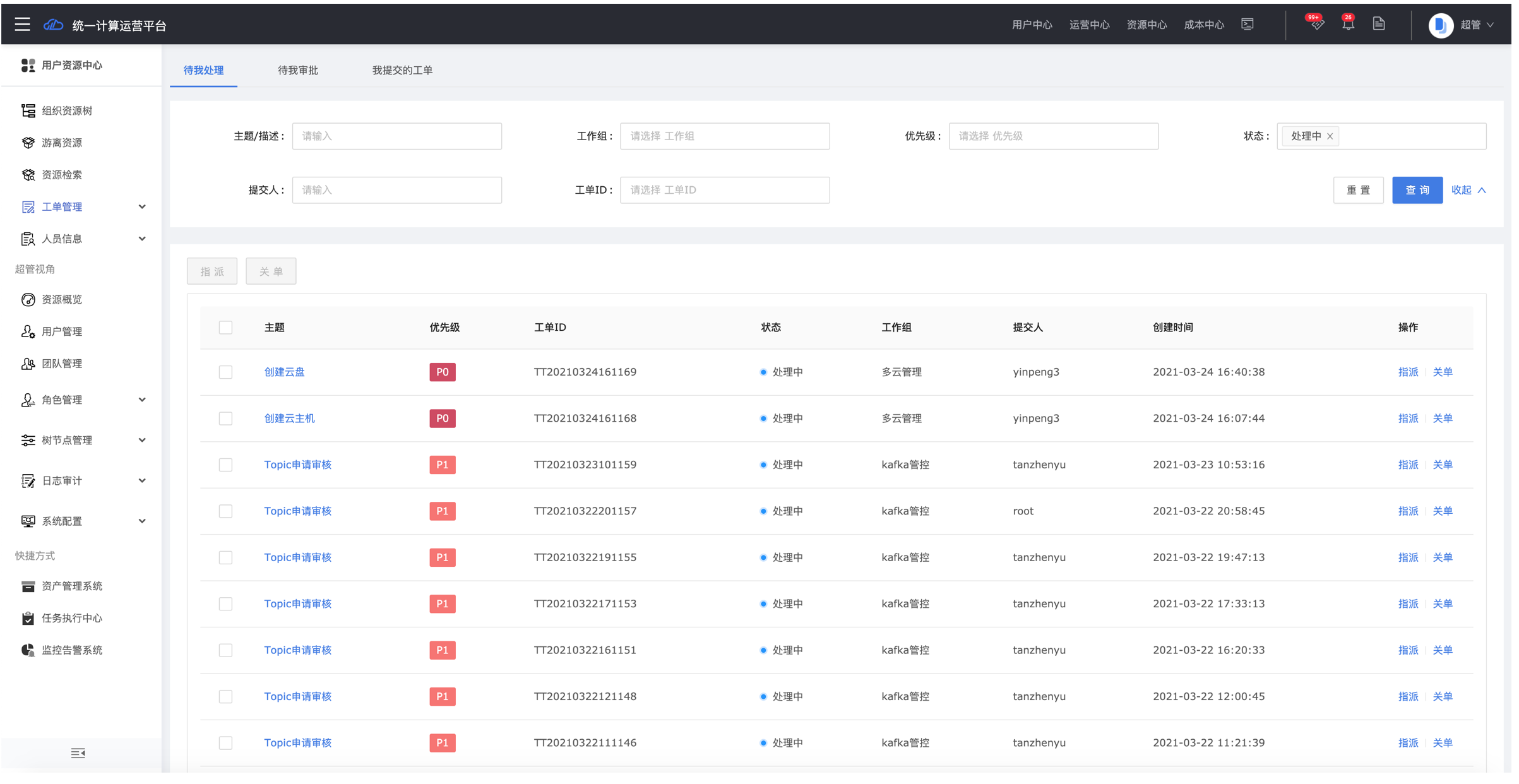
Task: Open the terminal console icon in header
Action: point(1248,24)
